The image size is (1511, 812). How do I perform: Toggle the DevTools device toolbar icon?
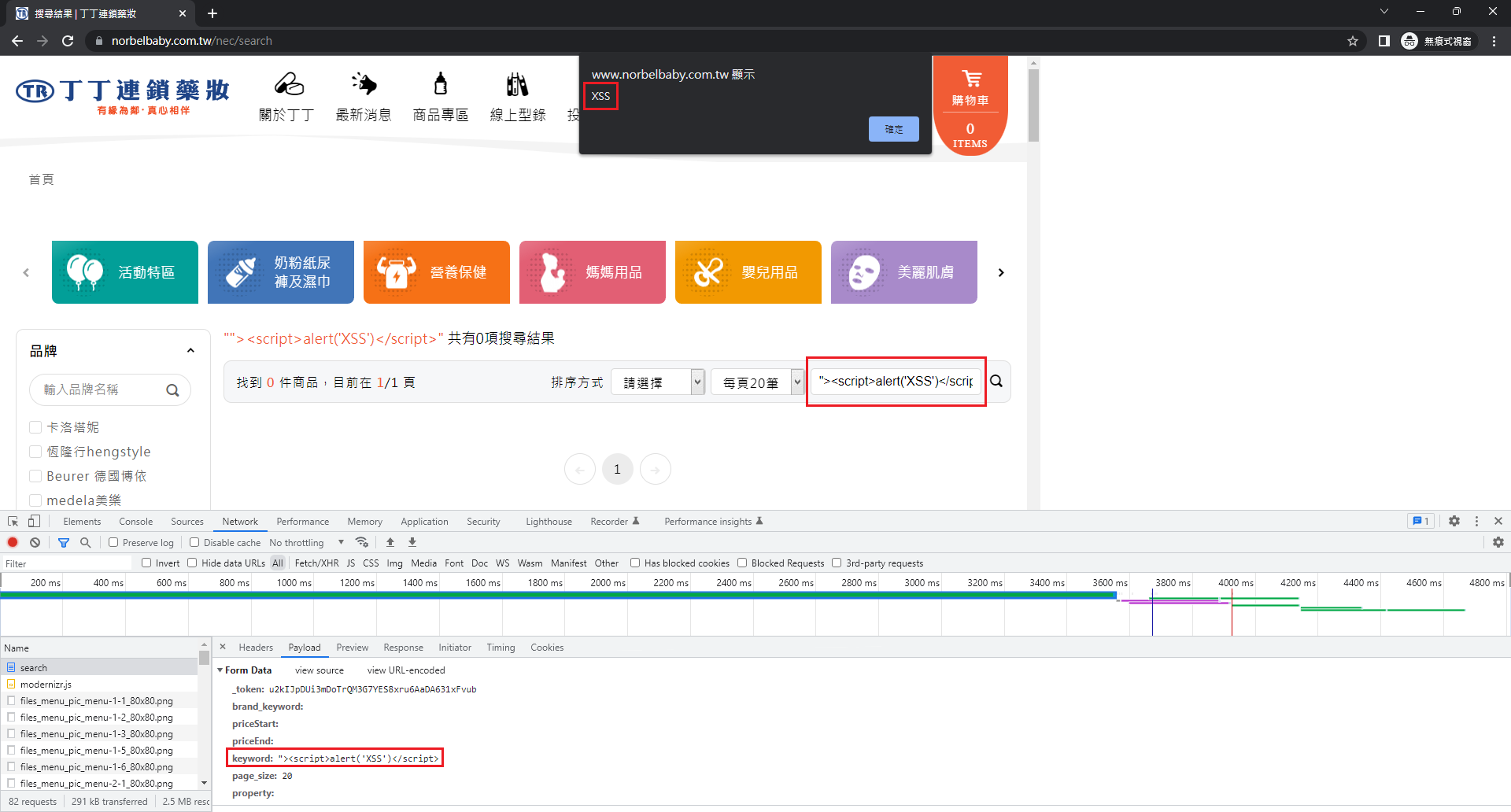[x=34, y=522]
